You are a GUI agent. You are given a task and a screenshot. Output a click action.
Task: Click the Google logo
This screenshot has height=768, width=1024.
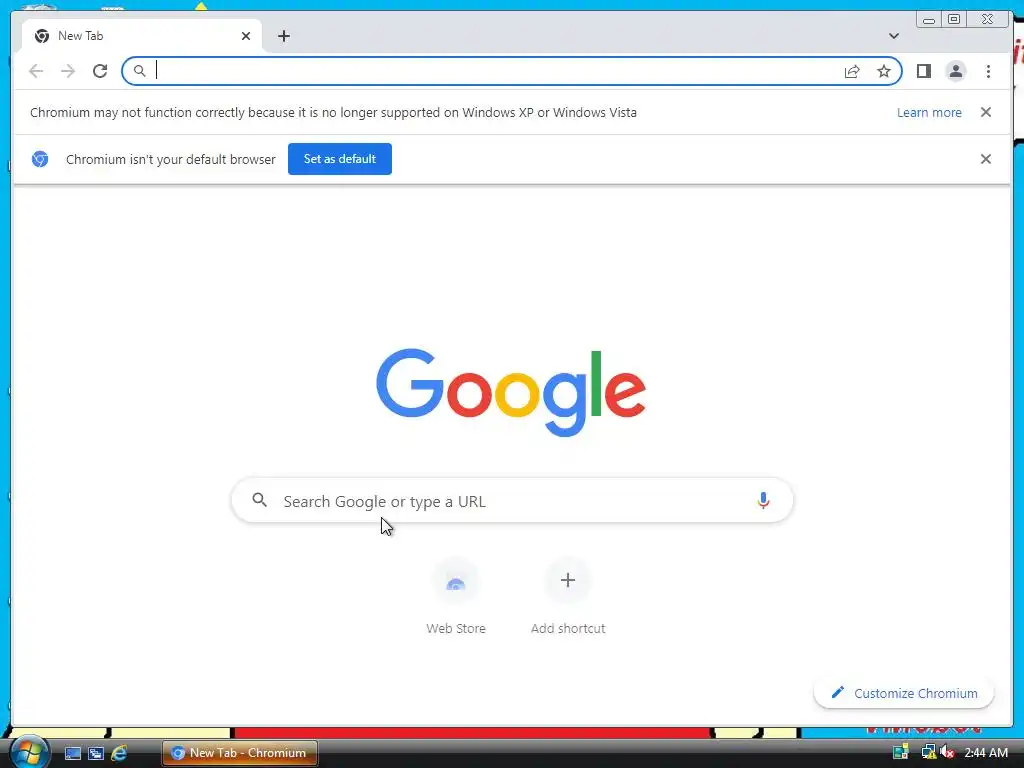511,392
